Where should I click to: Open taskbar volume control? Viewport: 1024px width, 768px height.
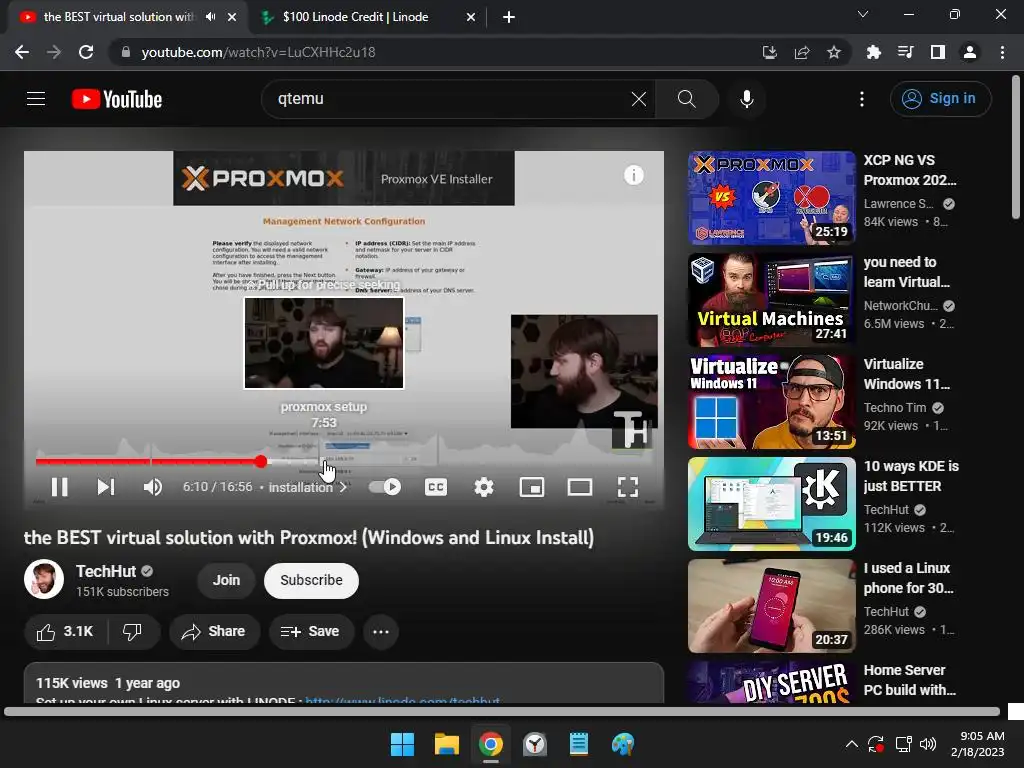(927, 744)
